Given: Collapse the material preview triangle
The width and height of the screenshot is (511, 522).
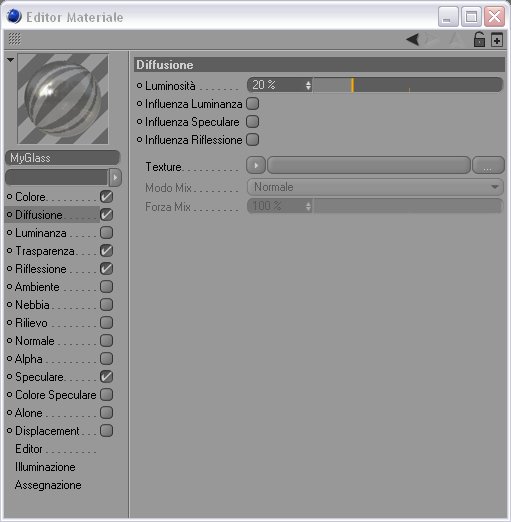Looking at the screenshot, I should [x=10, y=60].
